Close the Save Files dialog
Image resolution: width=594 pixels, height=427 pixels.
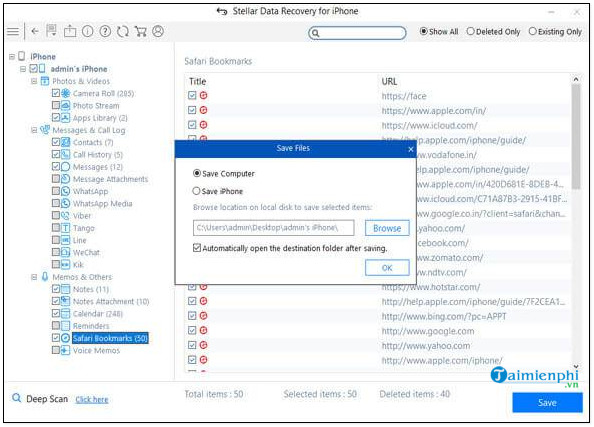click(x=411, y=149)
